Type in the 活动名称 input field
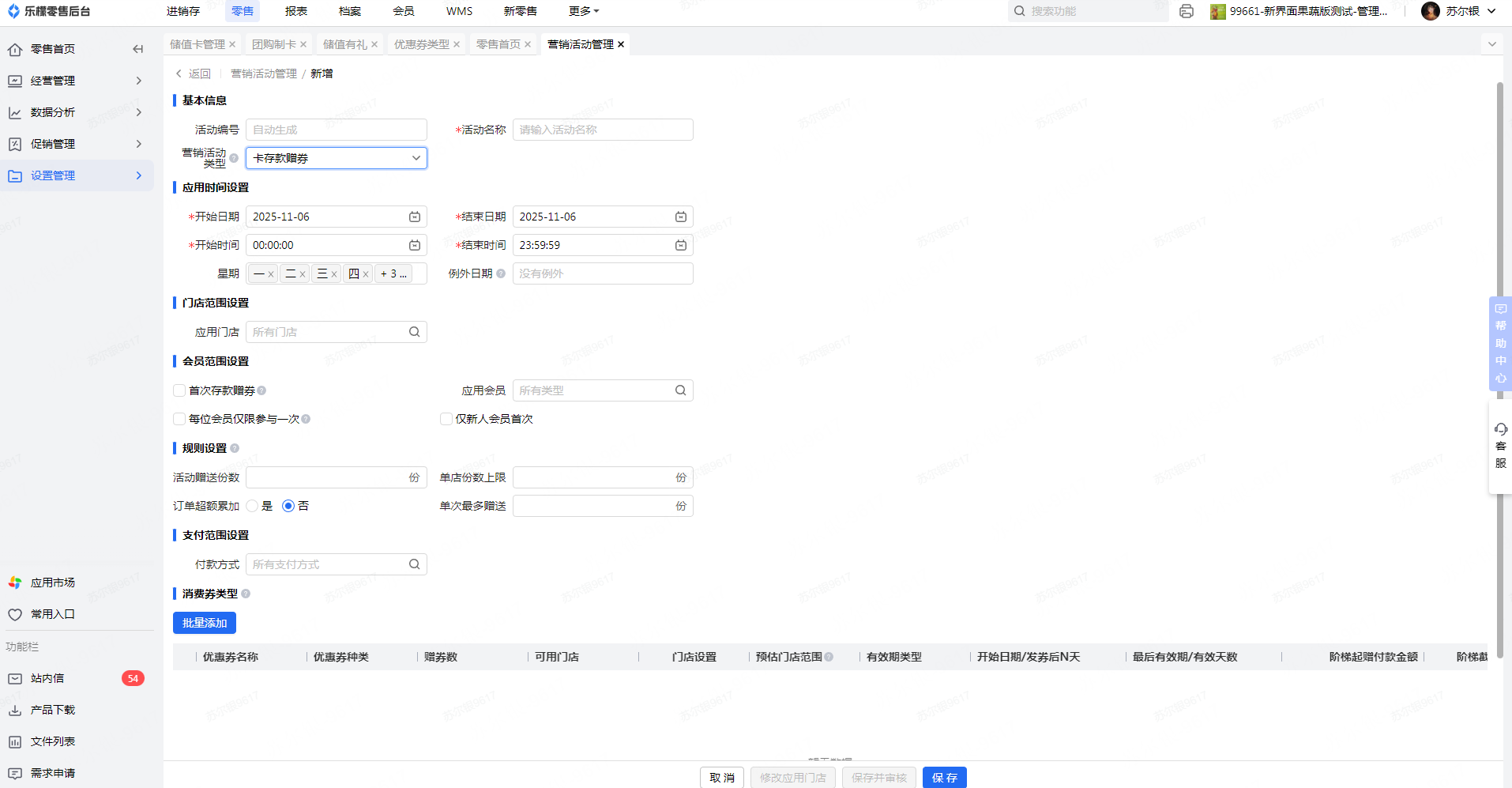This screenshot has width=1512, height=788. 602,130
